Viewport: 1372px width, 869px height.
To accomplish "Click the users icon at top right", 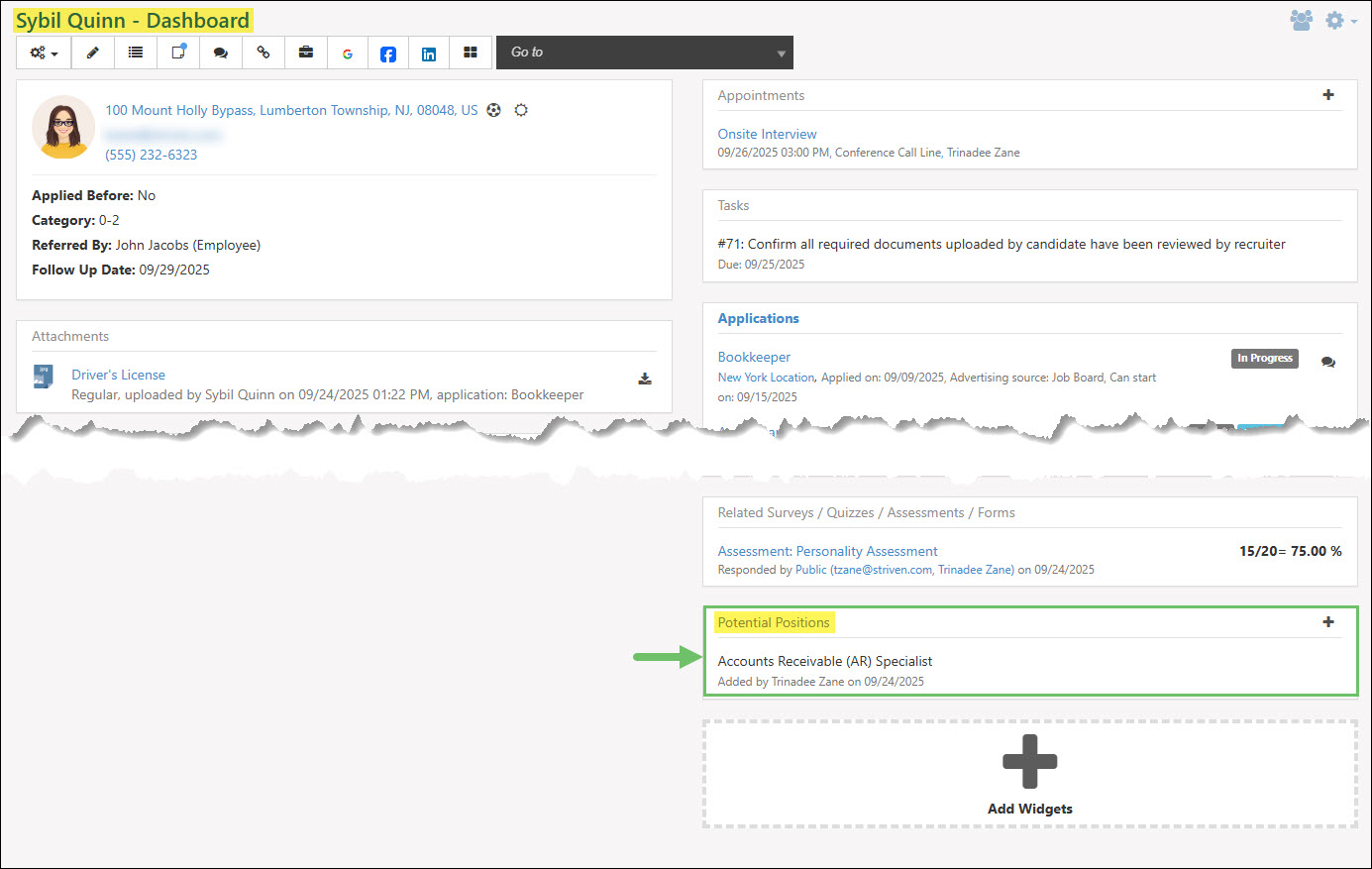I will click(x=1302, y=20).
